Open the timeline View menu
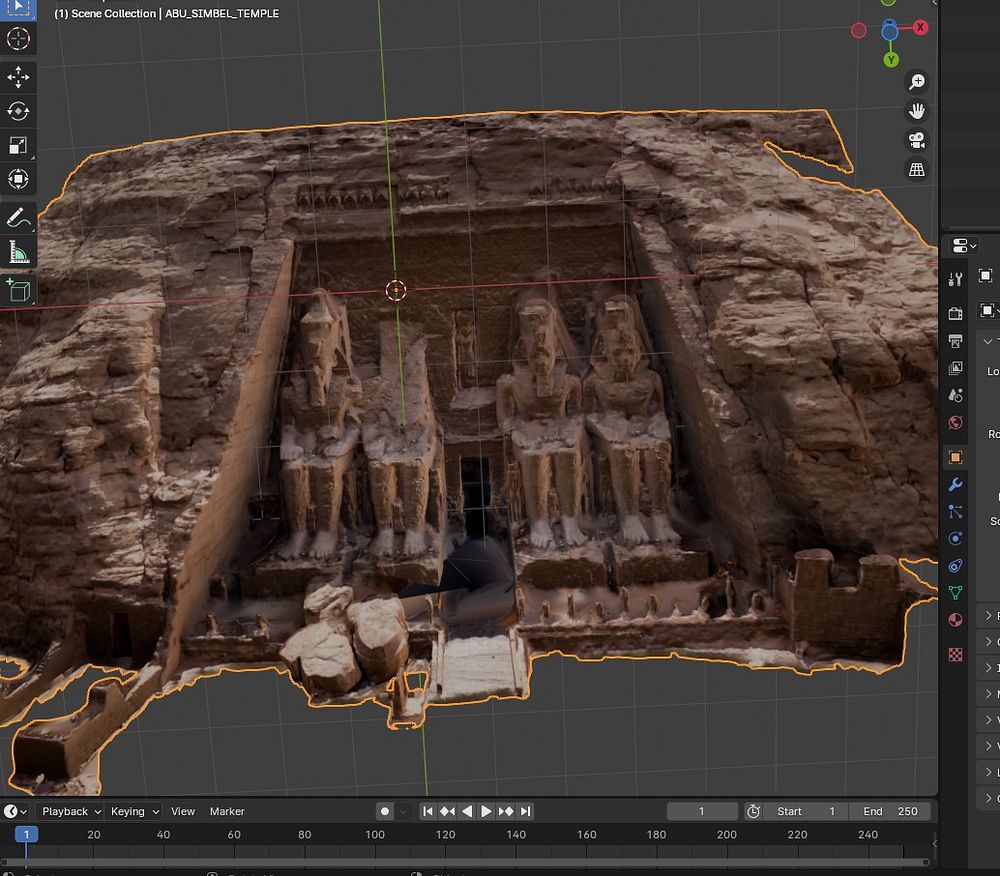 click(x=183, y=811)
